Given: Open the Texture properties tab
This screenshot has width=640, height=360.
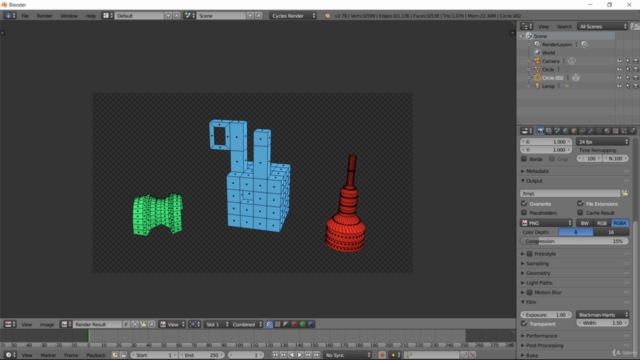Looking at the screenshot, I should point(616,131).
